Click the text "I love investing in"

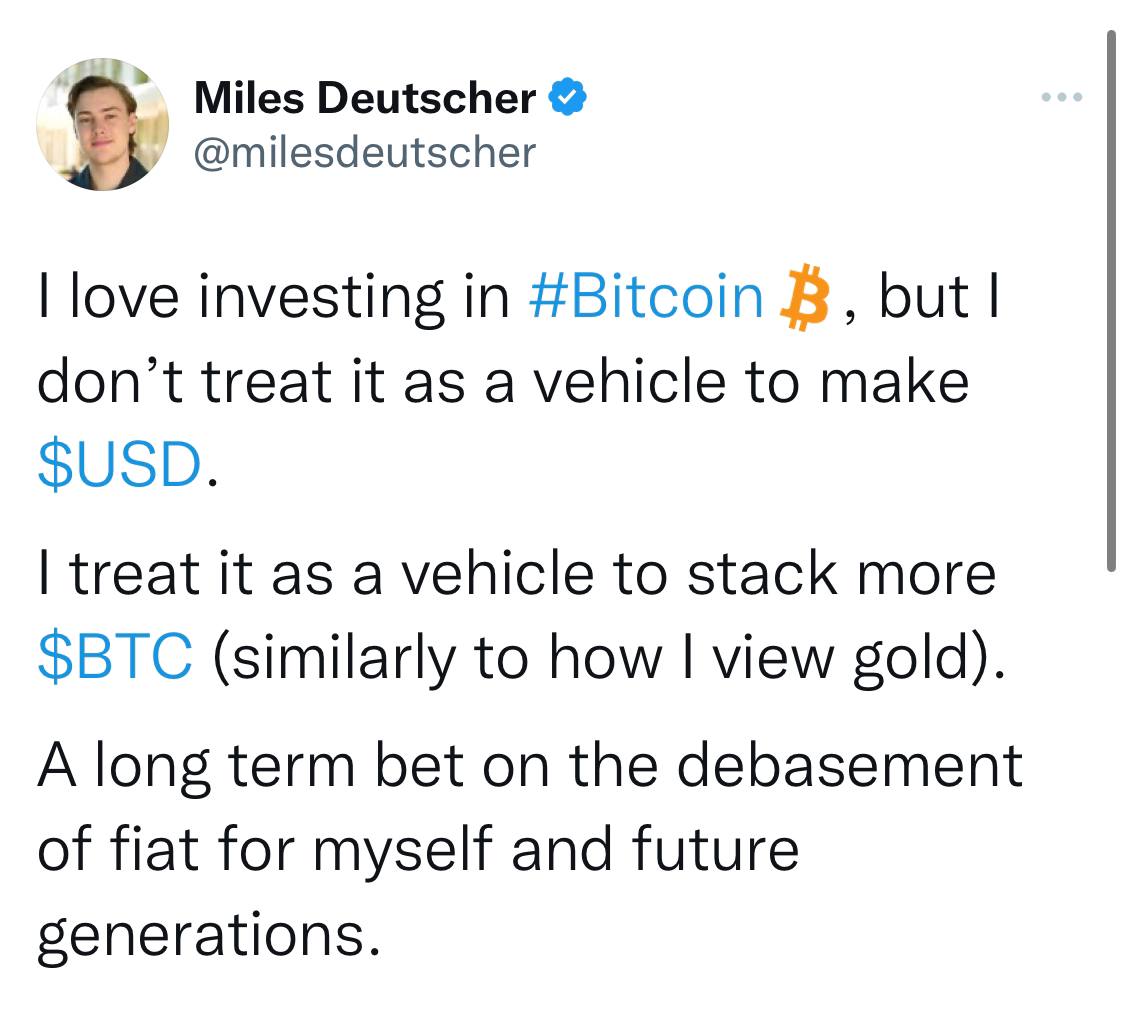pos(273,298)
